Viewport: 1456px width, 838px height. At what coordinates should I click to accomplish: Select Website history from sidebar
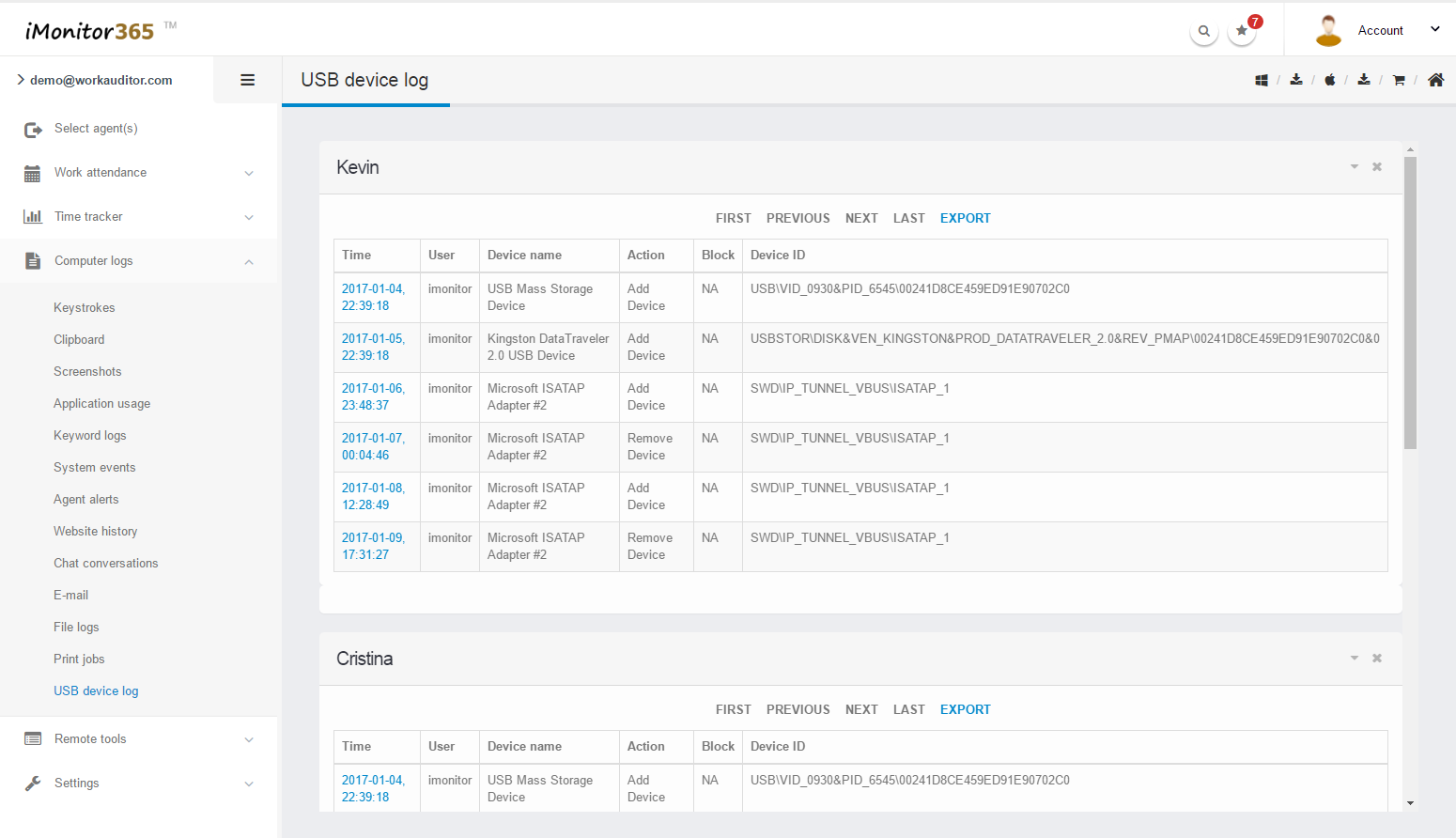(x=96, y=532)
